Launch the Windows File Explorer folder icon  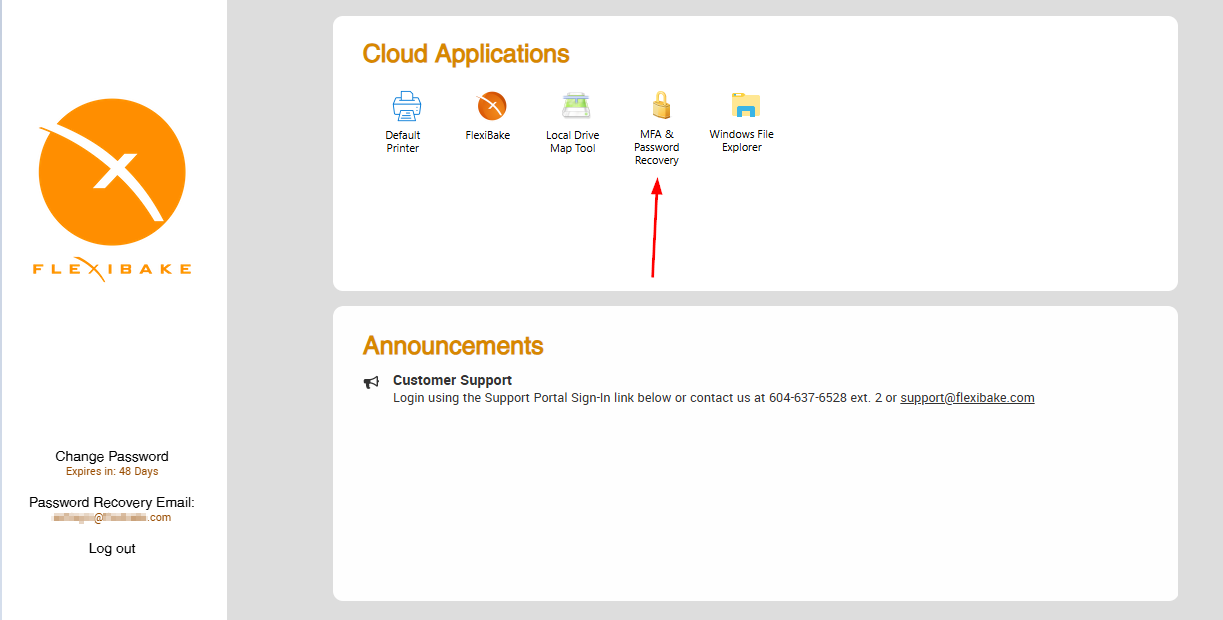pyautogui.click(x=745, y=105)
